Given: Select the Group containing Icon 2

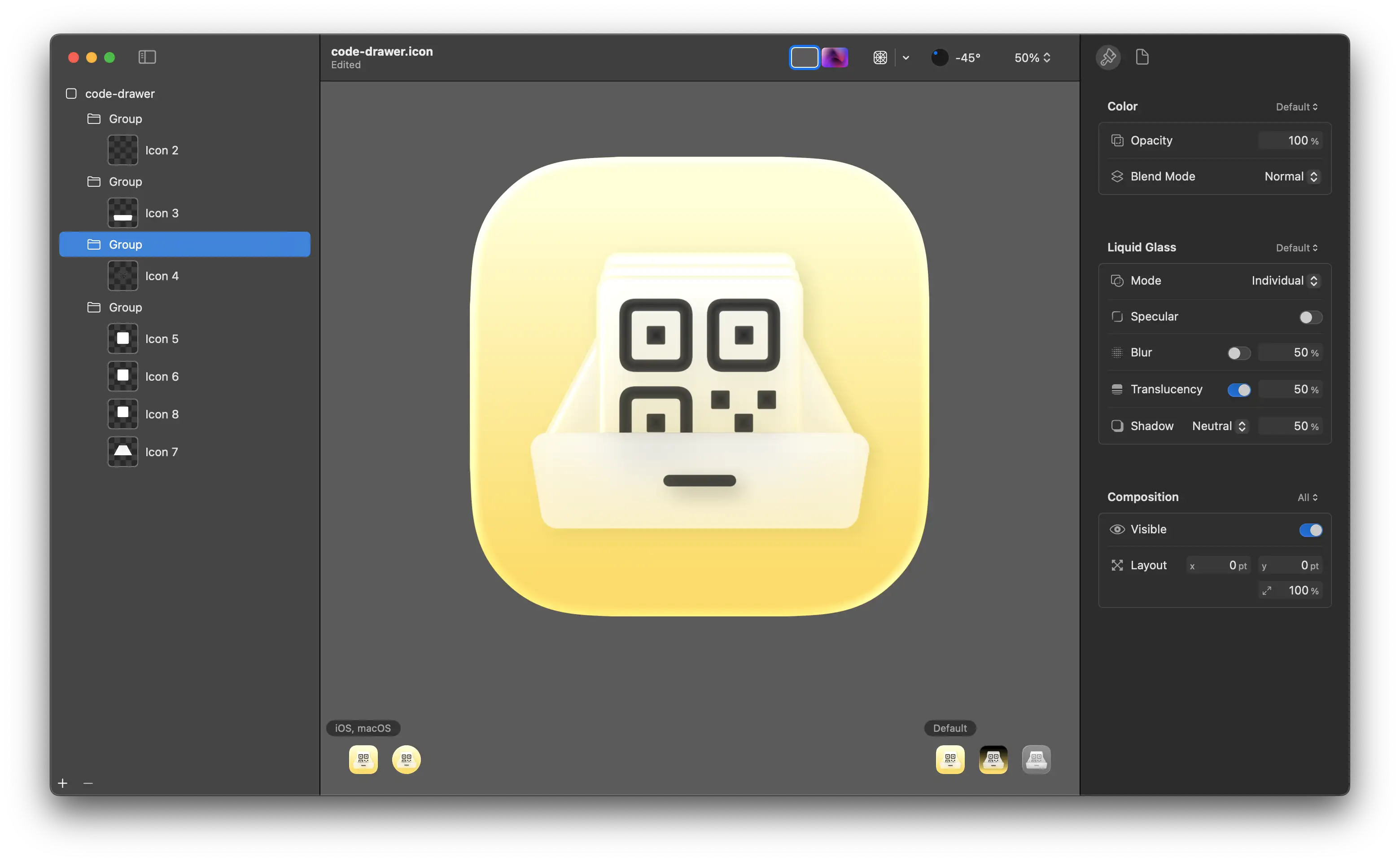Looking at the screenshot, I should pyautogui.click(x=184, y=119).
